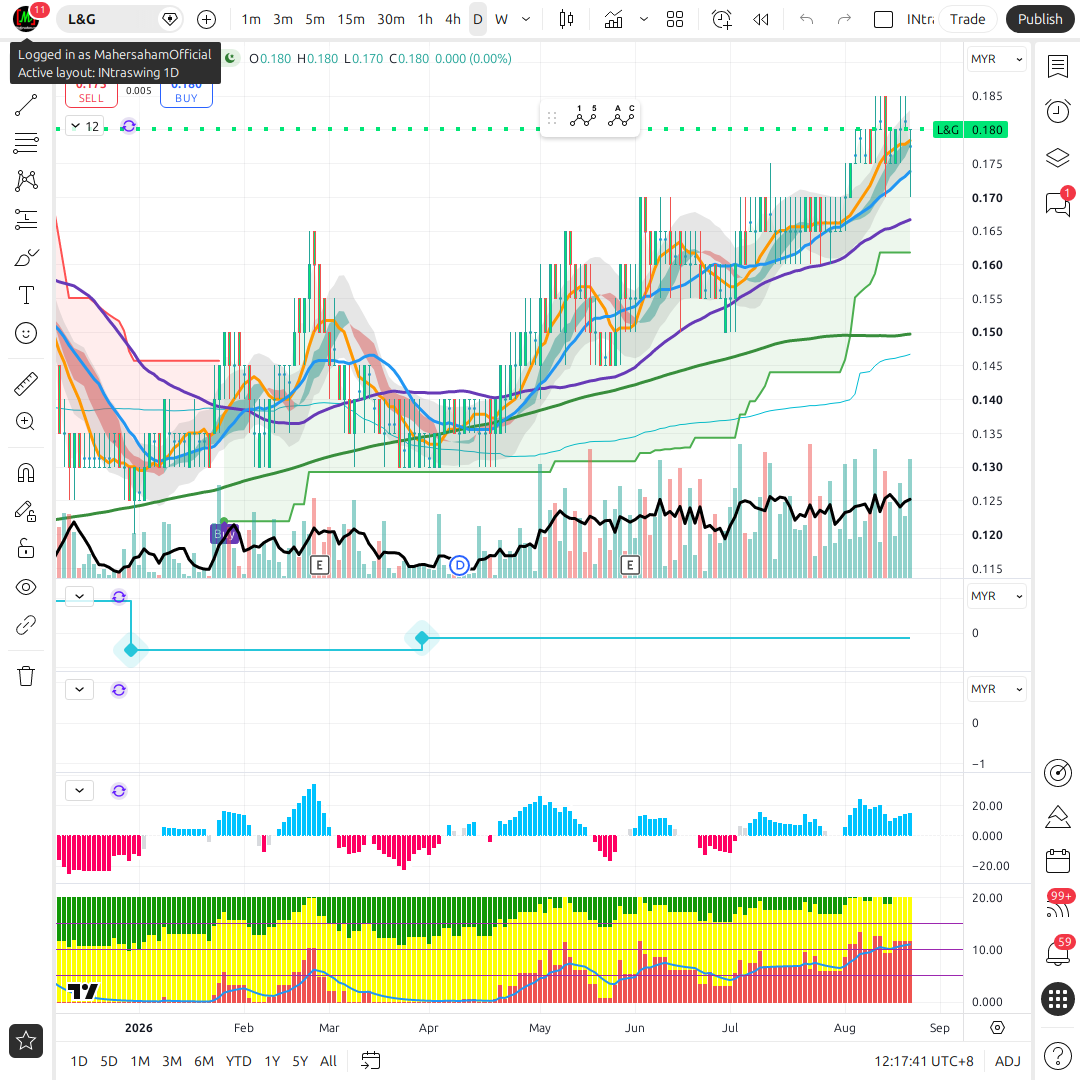Screen dimensions: 1080x1080
Task: Select the brush drawing tool
Action: point(26,258)
